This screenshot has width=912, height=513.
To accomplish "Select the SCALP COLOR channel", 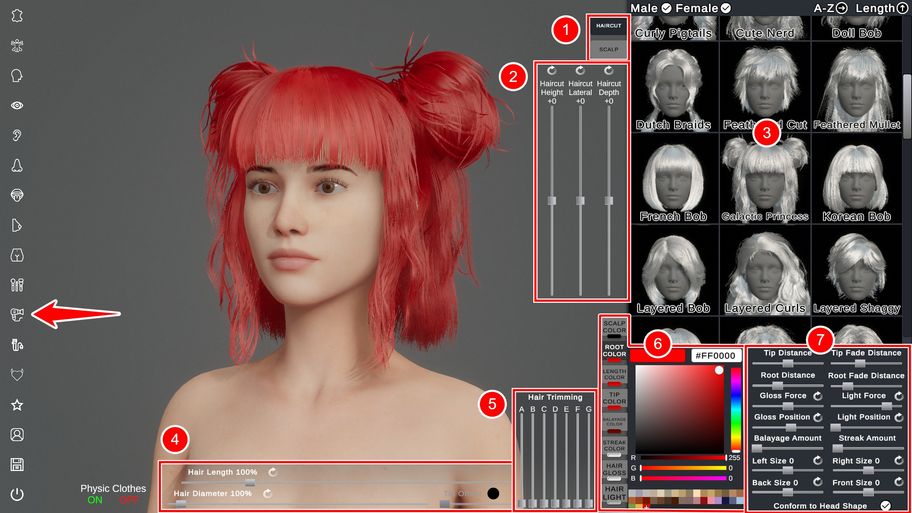I will tap(614, 329).
